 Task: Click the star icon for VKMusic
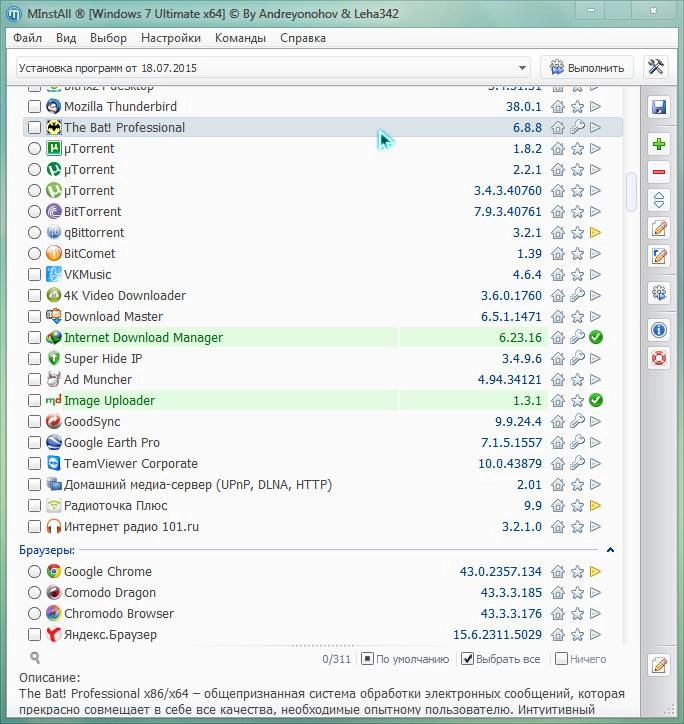(x=577, y=275)
